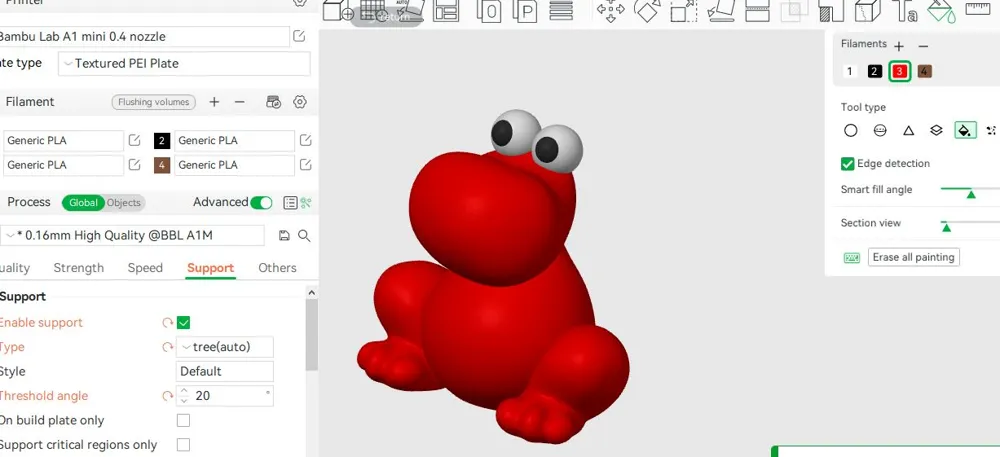Click Erase all painting
Image resolution: width=1000 pixels, height=457 pixels.
[x=913, y=258]
